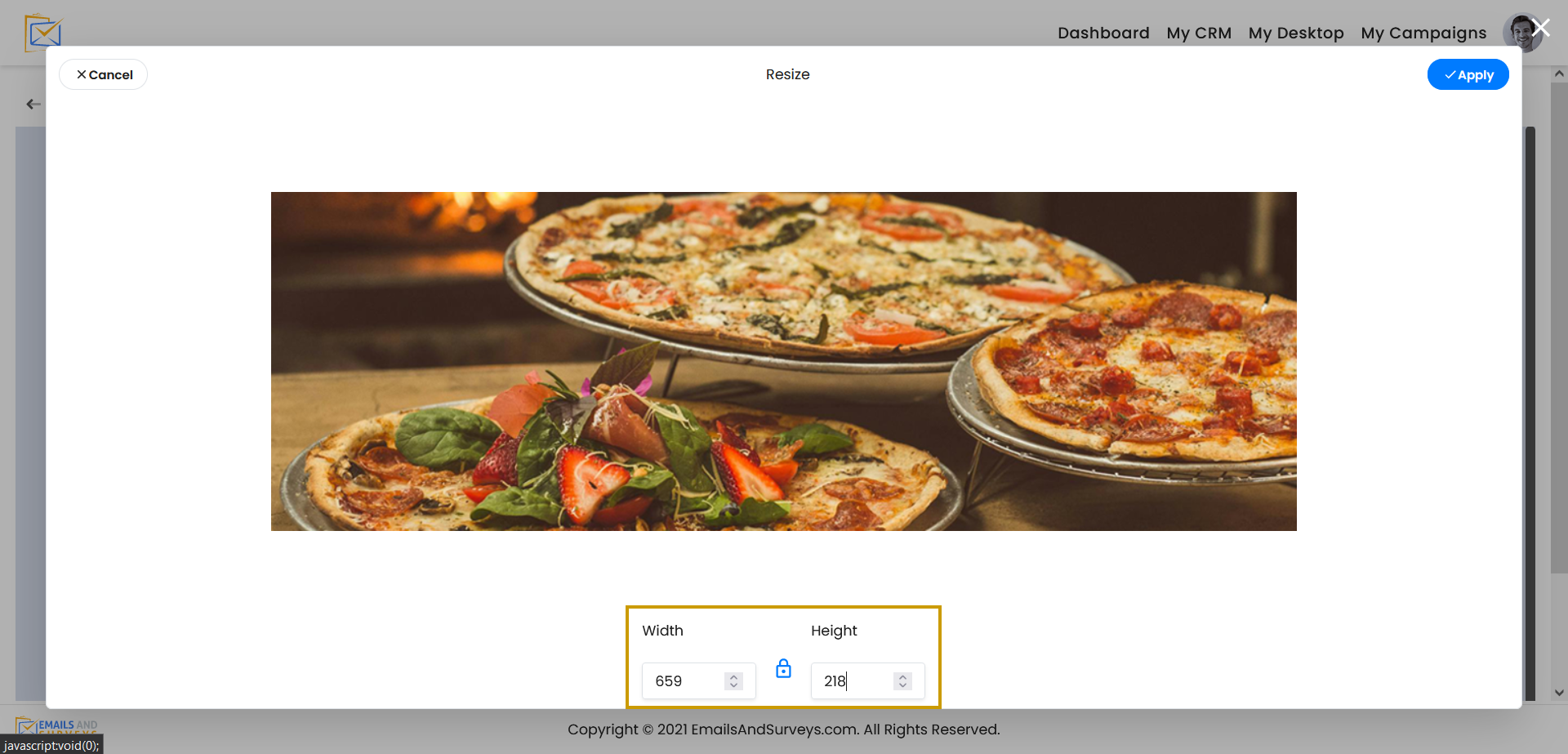1568x754 pixels.
Task: Open My Campaigns
Action: pos(1423,33)
